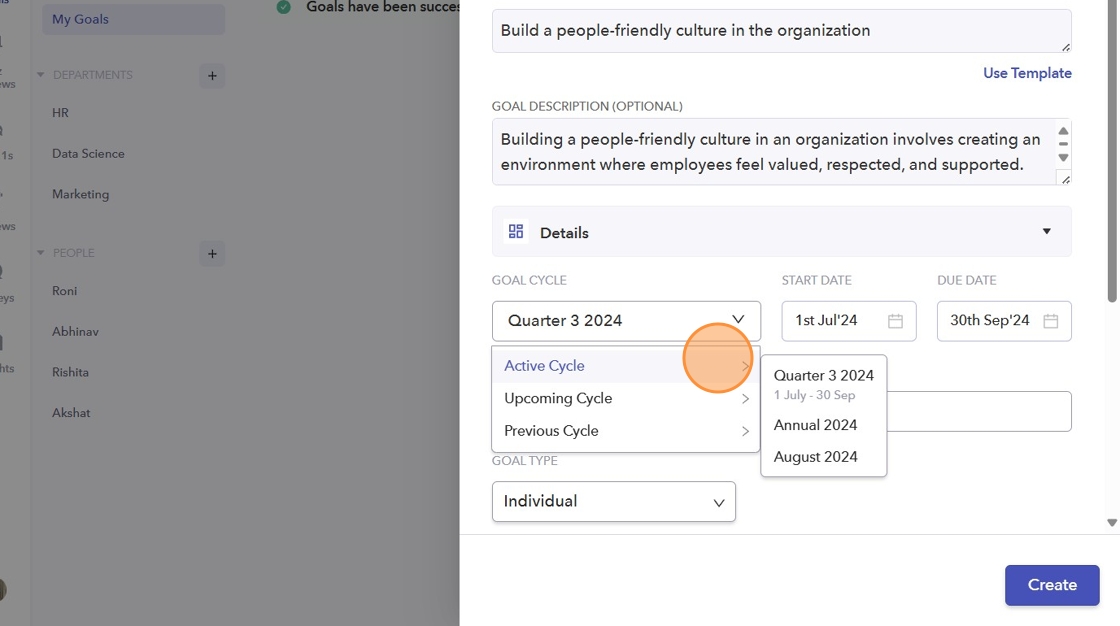Open My Goals in the sidebar

click(81, 19)
